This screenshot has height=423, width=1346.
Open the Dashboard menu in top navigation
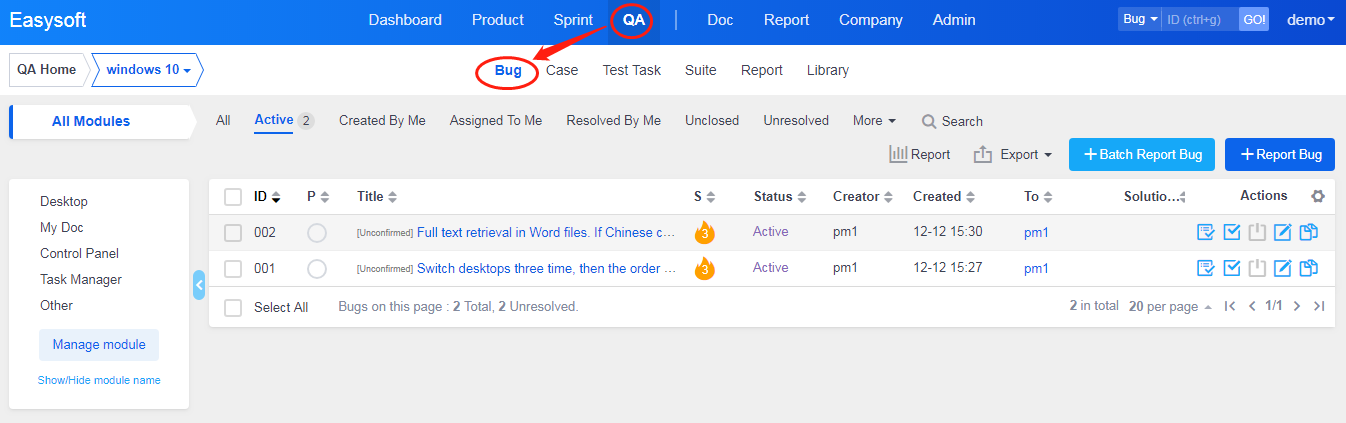pos(405,20)
